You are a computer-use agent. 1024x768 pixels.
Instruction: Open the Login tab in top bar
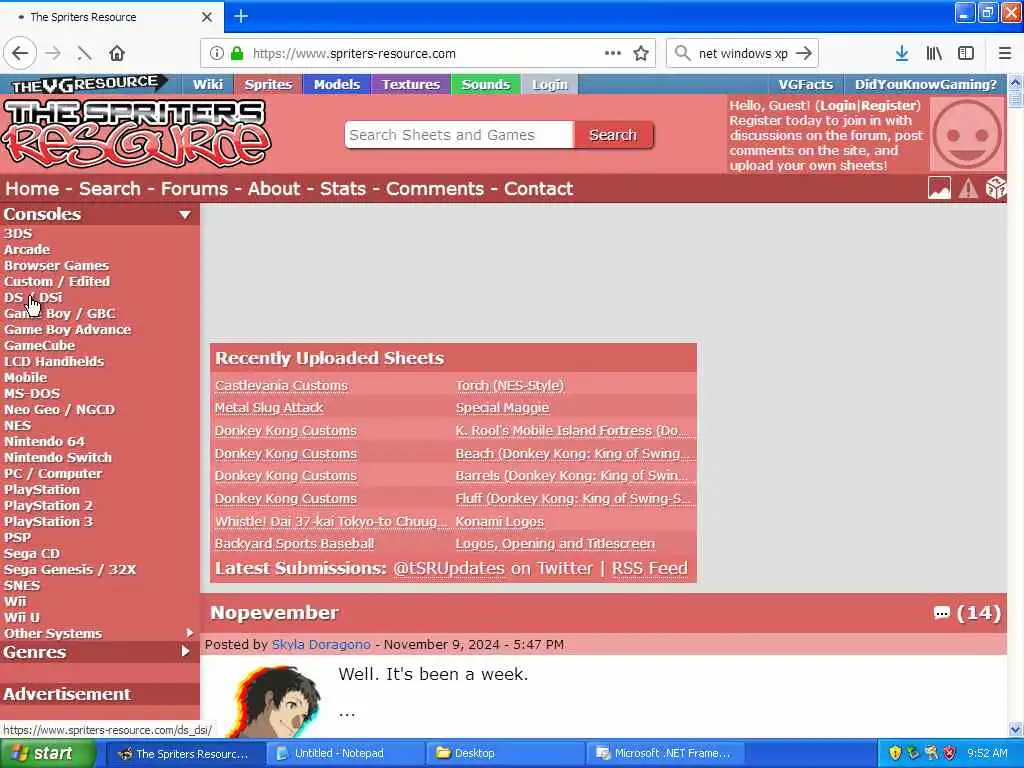coord(549,84)
